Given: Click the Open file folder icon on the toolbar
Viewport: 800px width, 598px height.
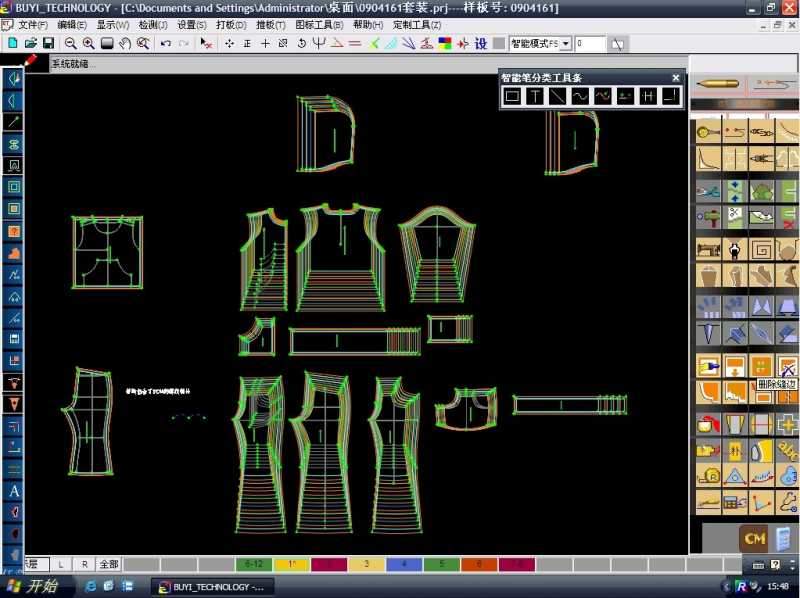Looking at the screenshot, I should click(x=32, y=43).
